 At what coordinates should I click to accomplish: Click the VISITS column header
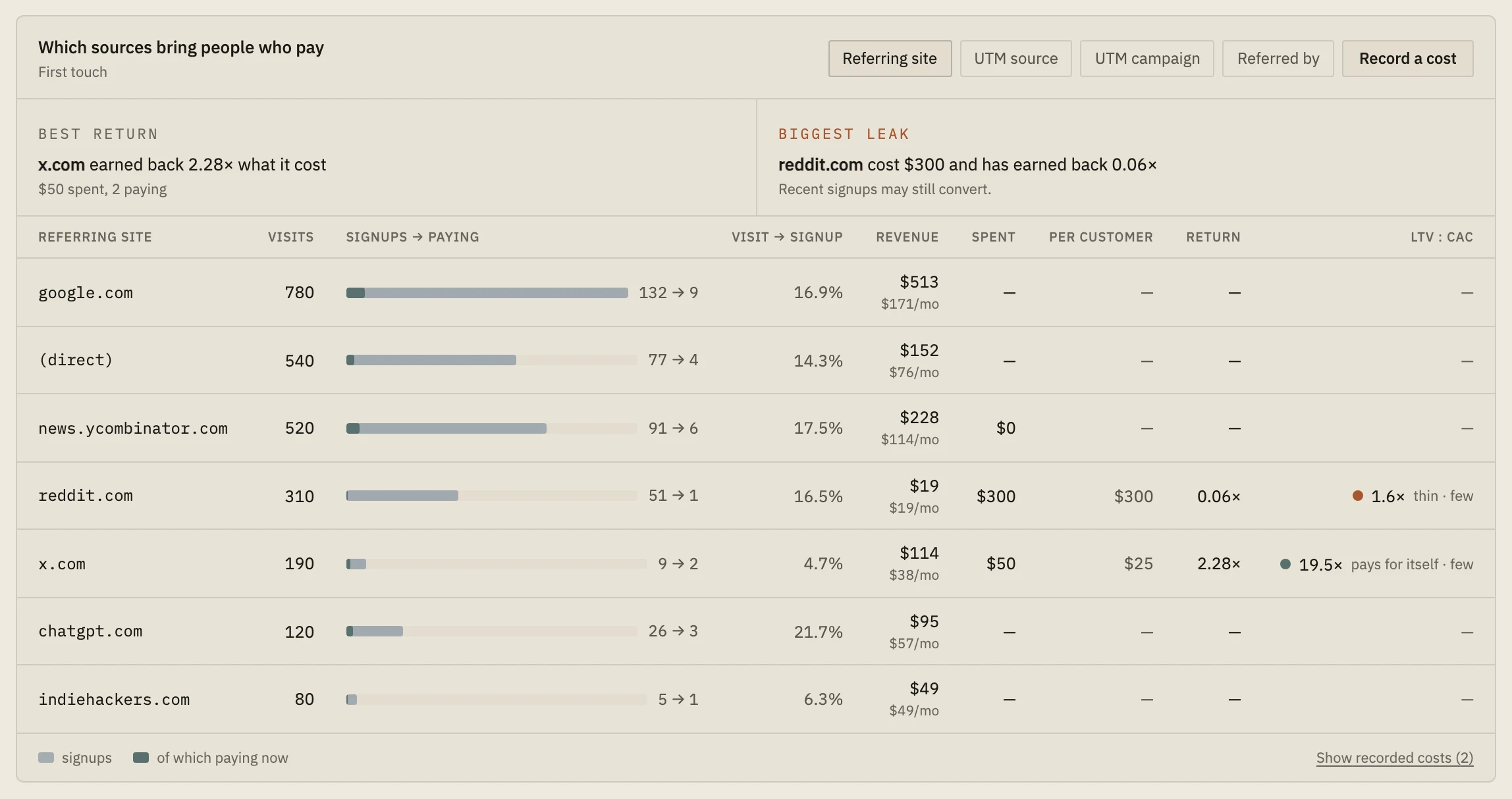tap(290, 237)
